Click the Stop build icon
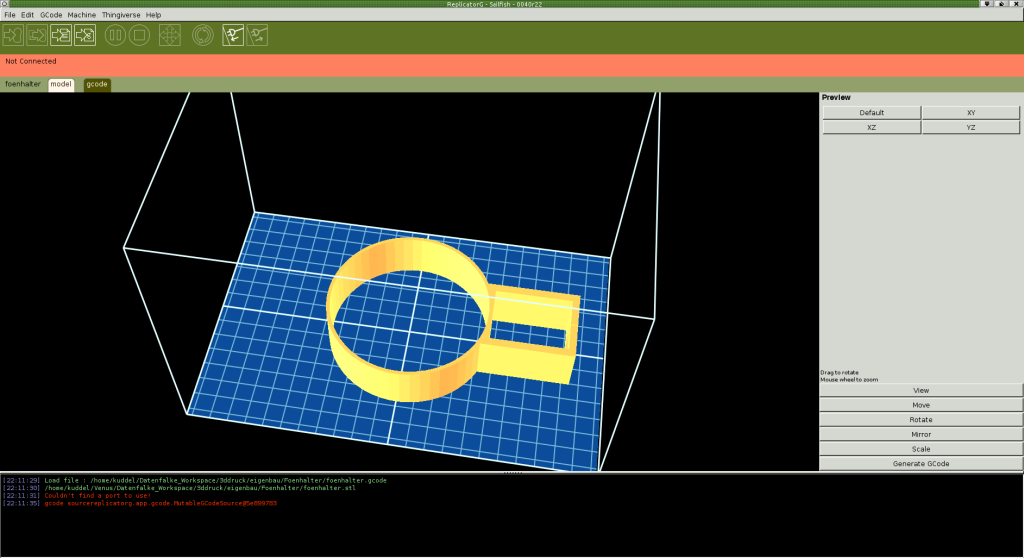The height and width of the screenshot is (558, 1024). click(139, 35)
